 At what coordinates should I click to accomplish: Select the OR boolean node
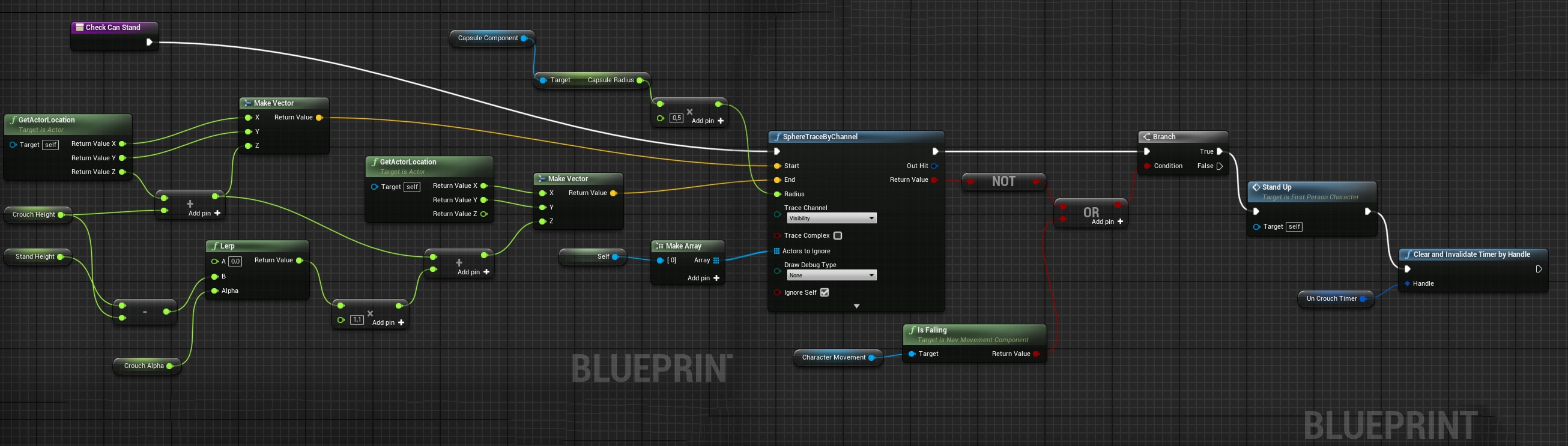click(x=1091, y=212)
